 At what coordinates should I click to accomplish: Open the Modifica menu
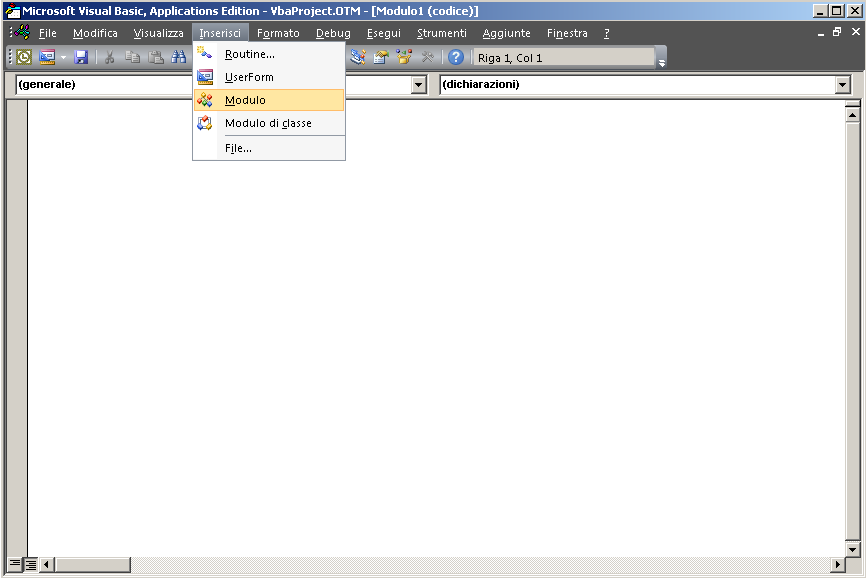tap(95, 33)
